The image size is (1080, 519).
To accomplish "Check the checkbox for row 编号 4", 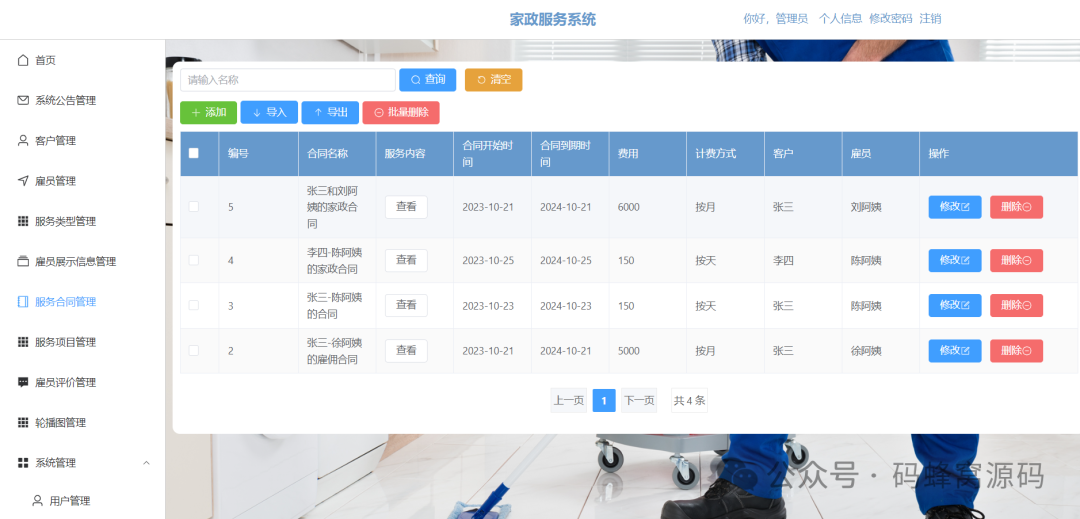I will (x=194, y=260).
